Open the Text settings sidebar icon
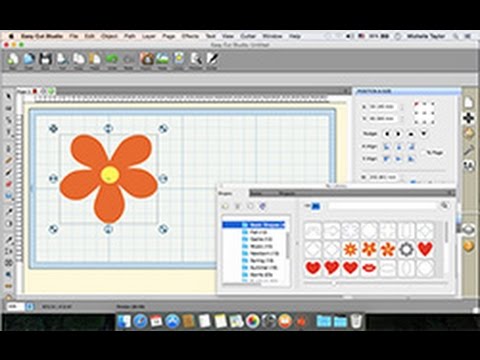Image resolution: width=480 pixels, height=360 pixels. pos(469,165)
